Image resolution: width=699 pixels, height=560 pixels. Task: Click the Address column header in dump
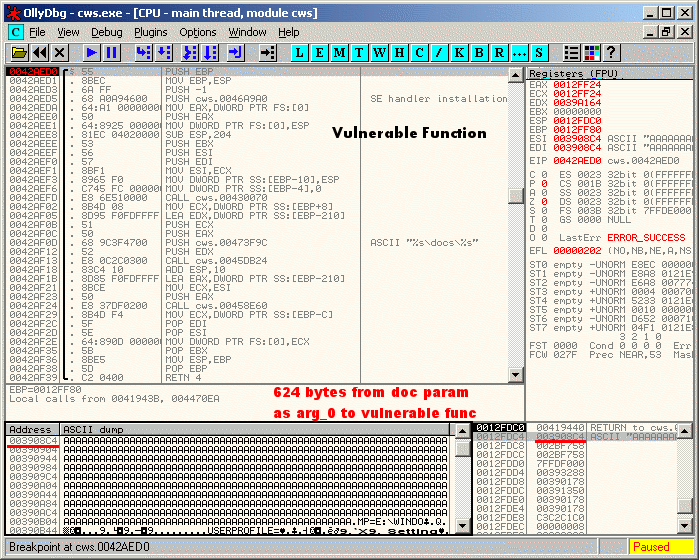pyautogui.click(x=33, y=429)
